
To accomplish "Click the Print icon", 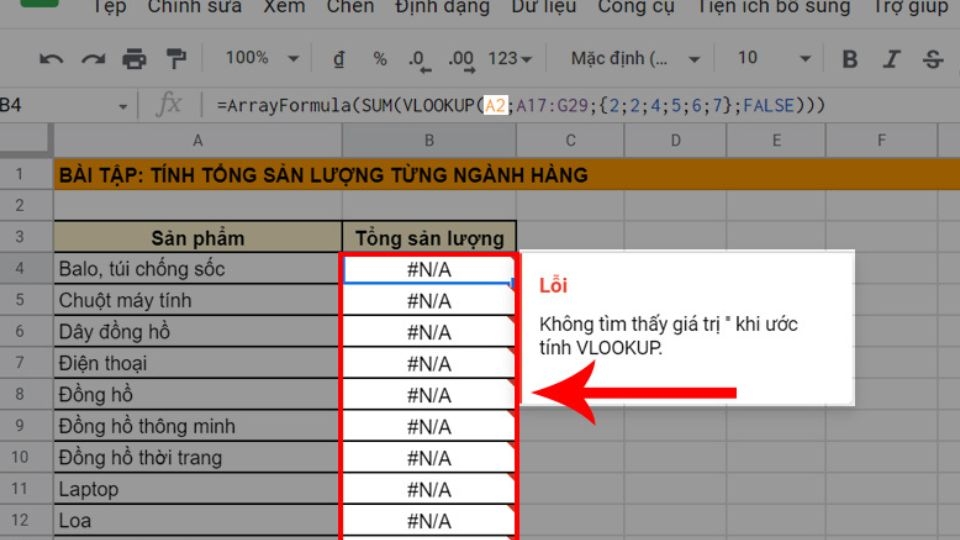I will tap(134, 59).
